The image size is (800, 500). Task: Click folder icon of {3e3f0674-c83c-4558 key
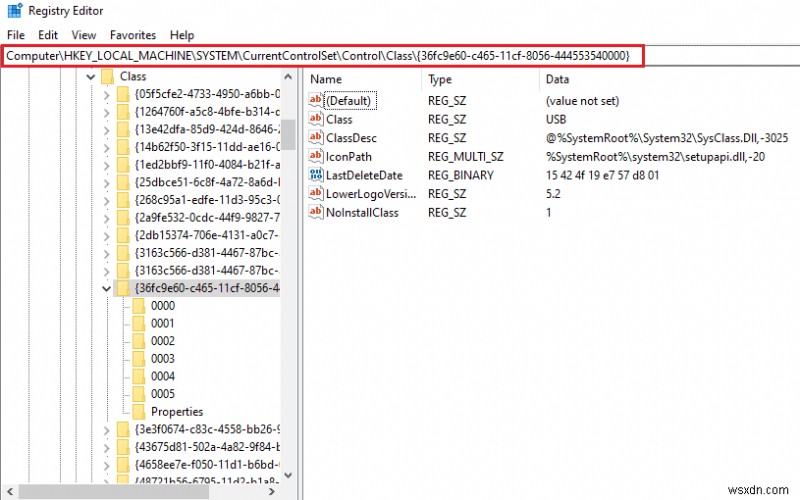point(123,429)
